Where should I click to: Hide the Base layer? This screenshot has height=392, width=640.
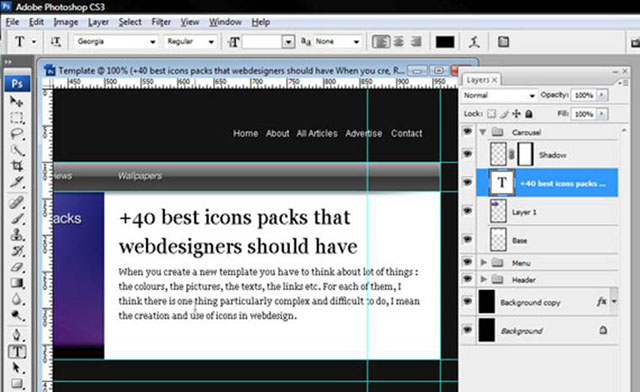point(467,239)
